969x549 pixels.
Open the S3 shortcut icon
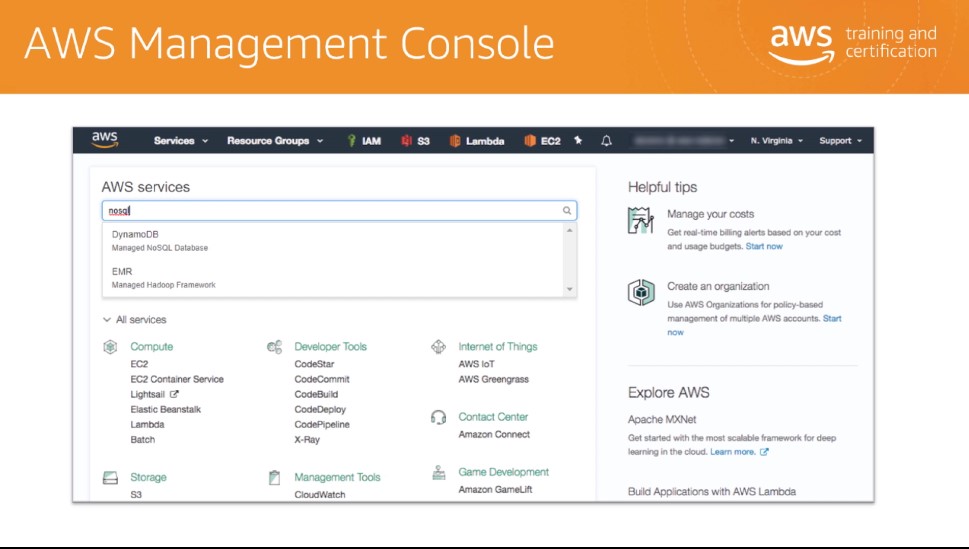(x=406, y=140)
